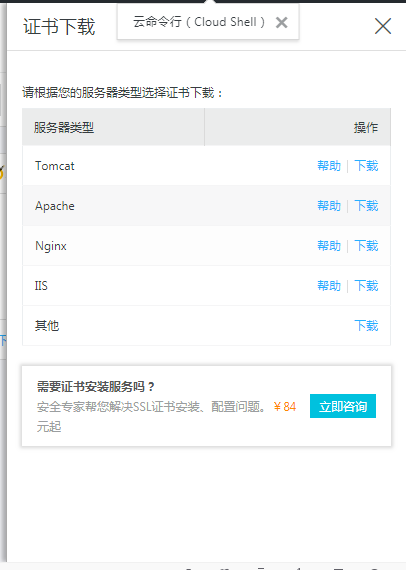Select the Nginx row label
Screen dimensions: 406x570
pyautogui.click(x=51, y=246)
